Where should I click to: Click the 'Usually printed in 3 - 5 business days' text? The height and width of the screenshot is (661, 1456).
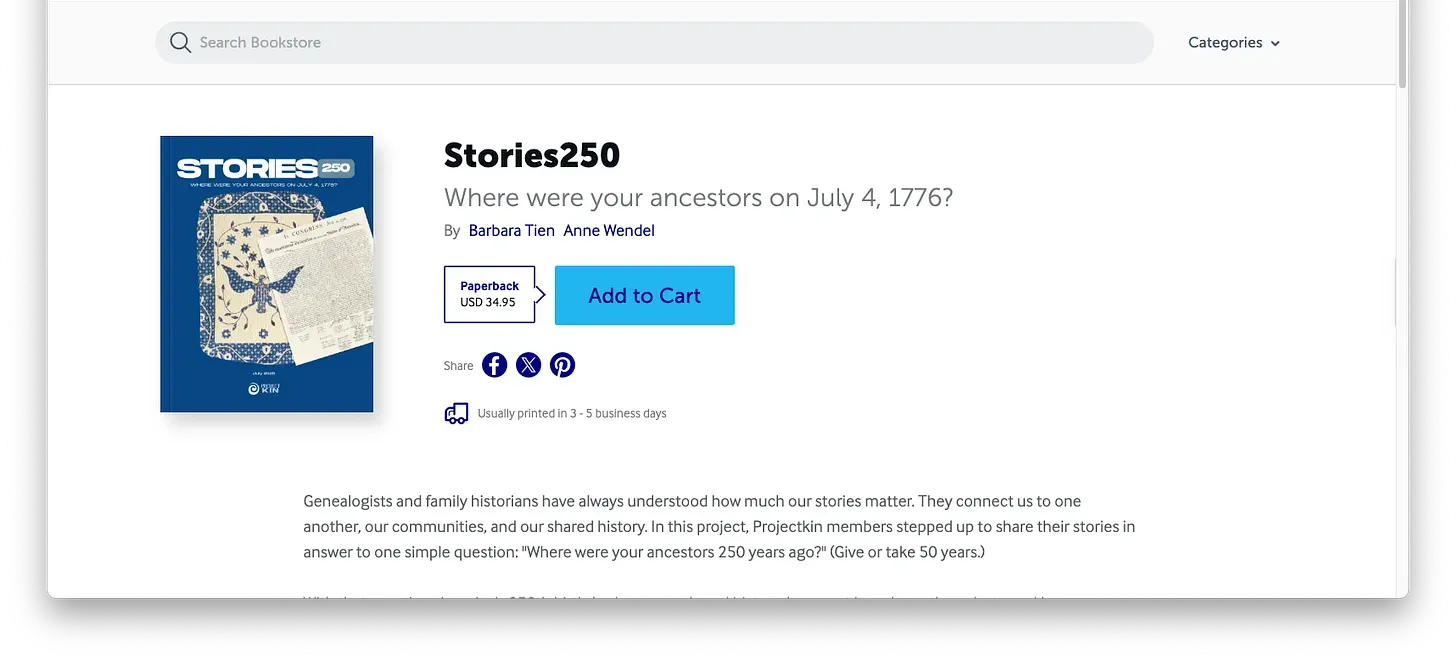572,413
